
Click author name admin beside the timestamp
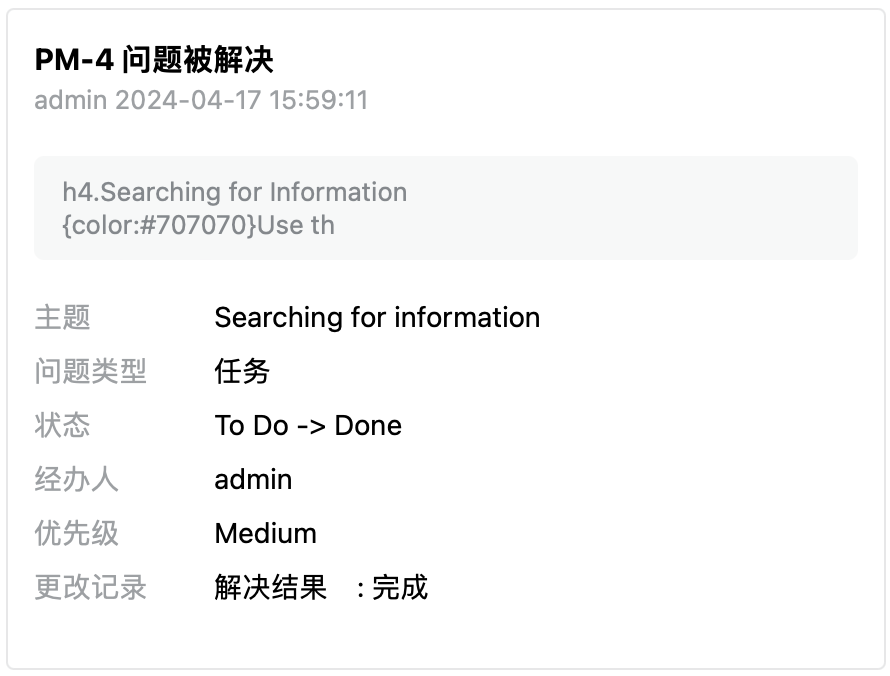coord(70,100)
